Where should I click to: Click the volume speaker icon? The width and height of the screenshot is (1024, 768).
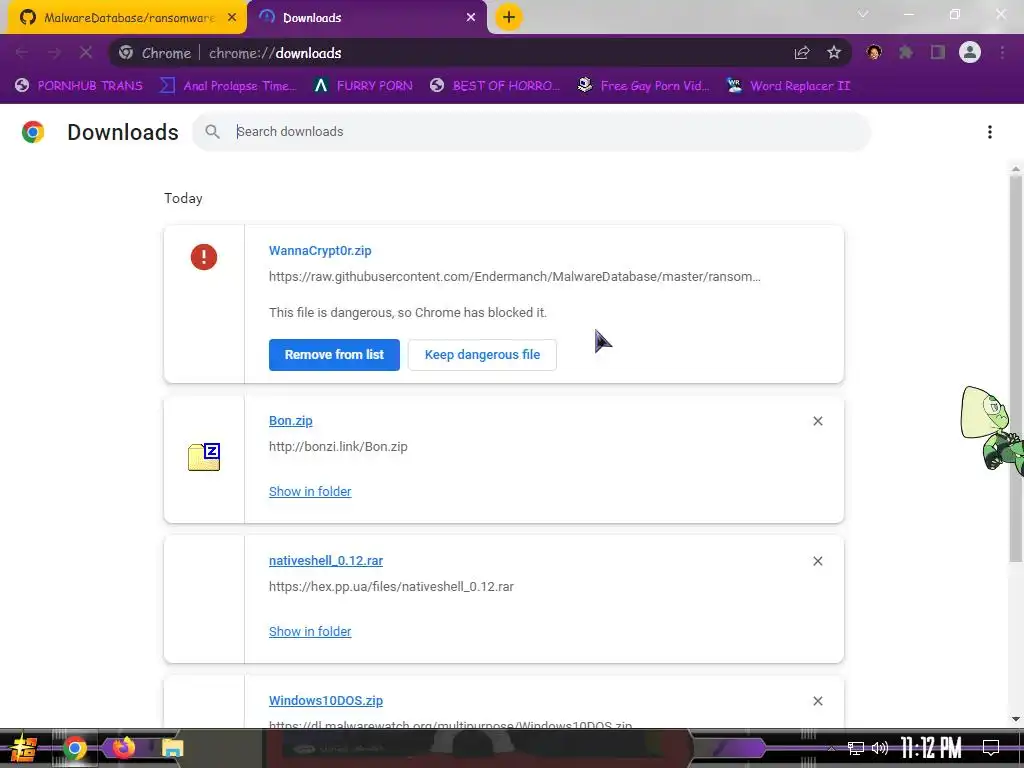click(880, 748)
